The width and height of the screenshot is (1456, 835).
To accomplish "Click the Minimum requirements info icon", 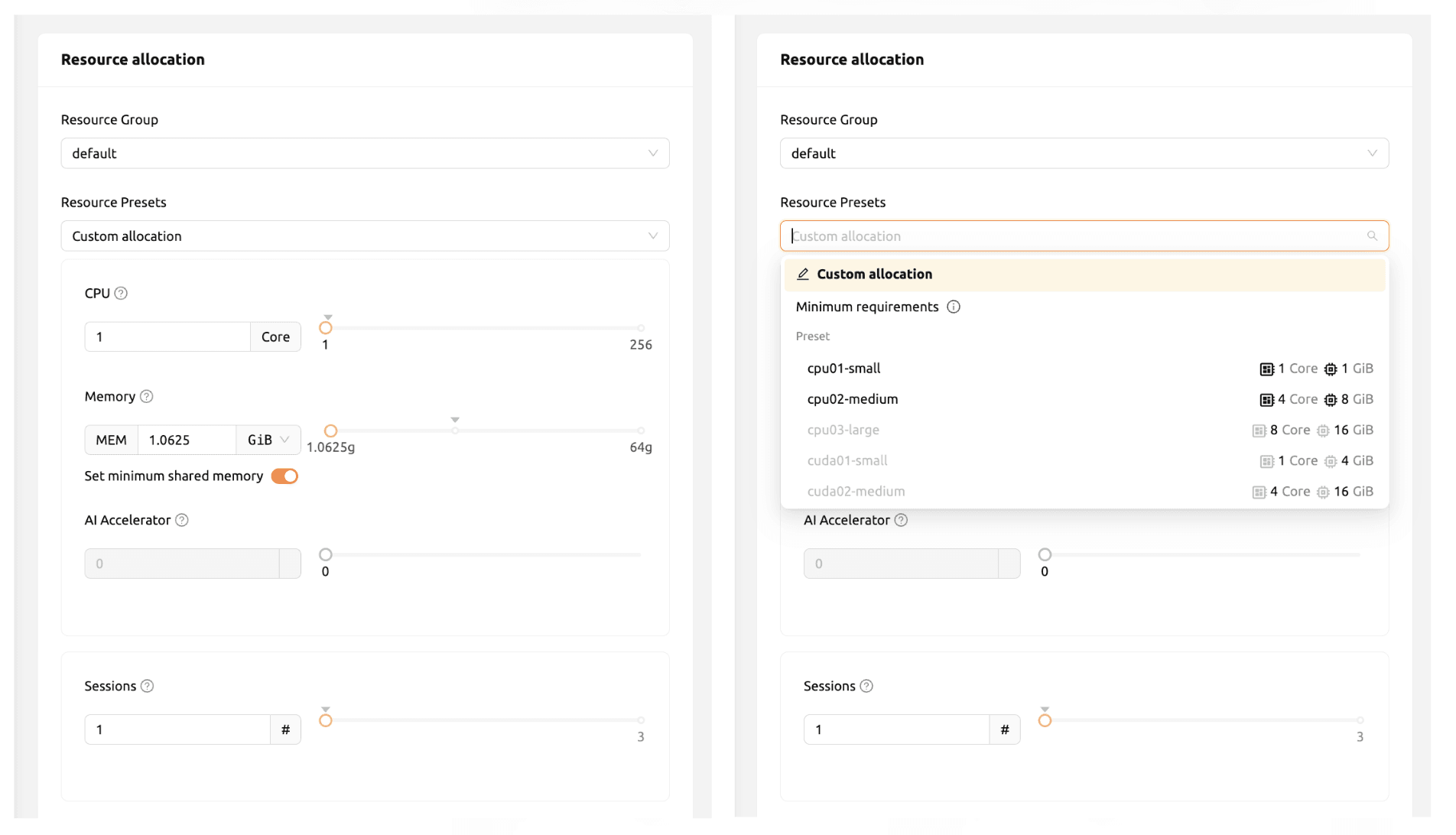I will click(x=954, y=307).
